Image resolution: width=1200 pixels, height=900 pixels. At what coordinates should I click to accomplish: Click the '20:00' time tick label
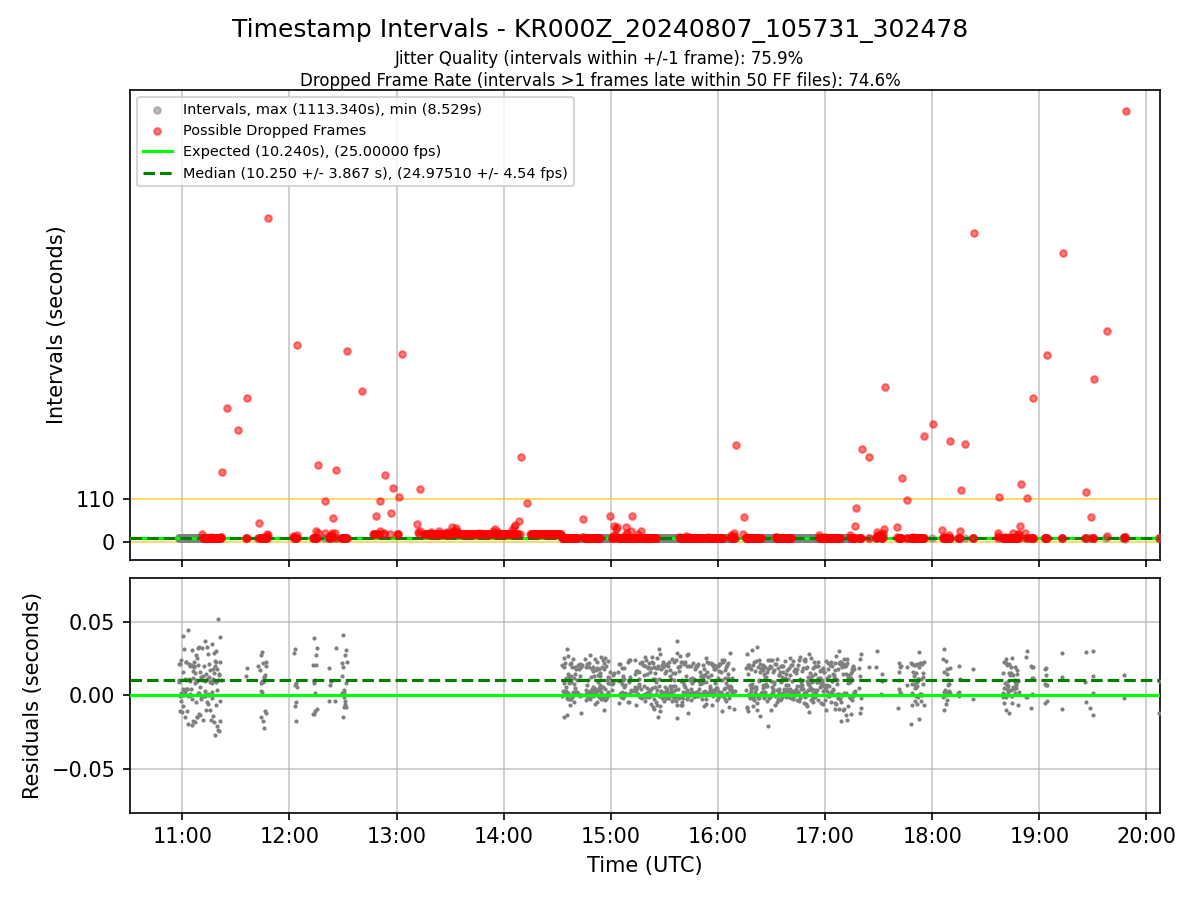click(x=1145, y=834)
